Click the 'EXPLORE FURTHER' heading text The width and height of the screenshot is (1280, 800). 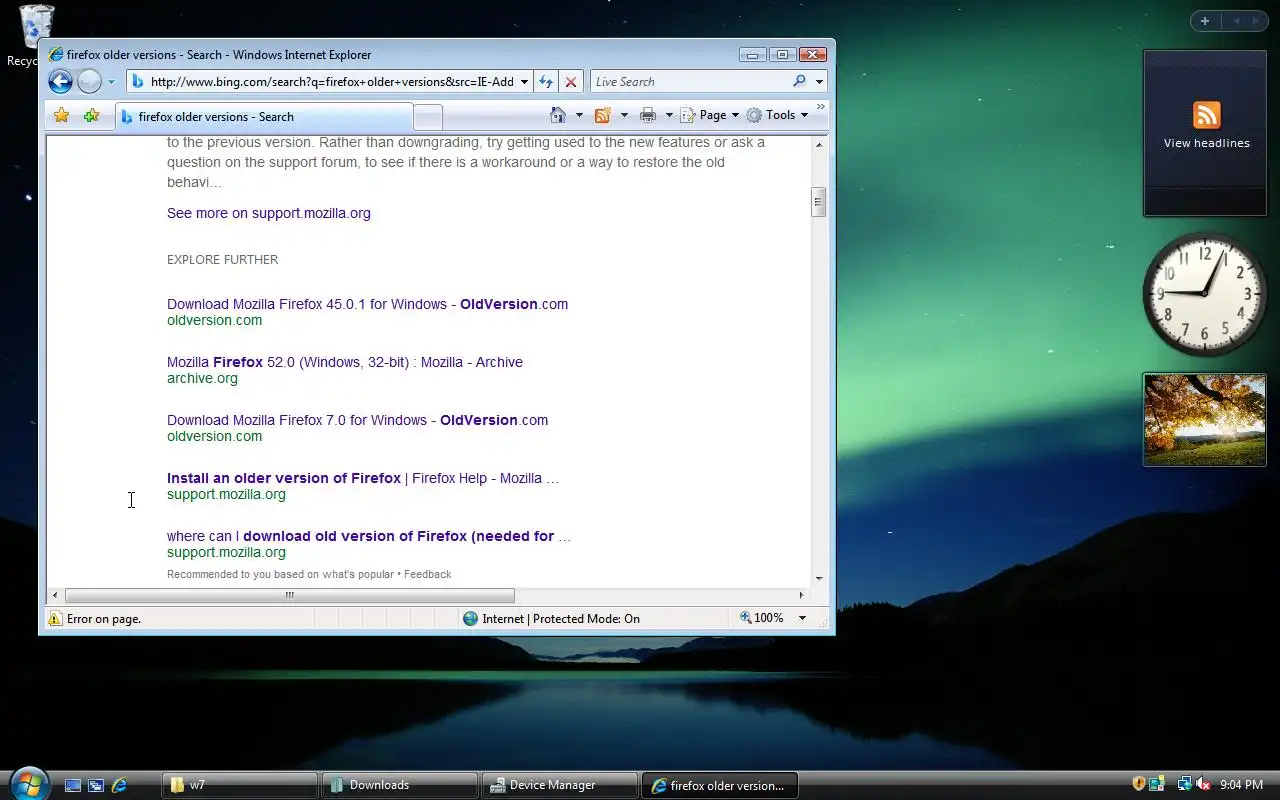pos(222,259)
